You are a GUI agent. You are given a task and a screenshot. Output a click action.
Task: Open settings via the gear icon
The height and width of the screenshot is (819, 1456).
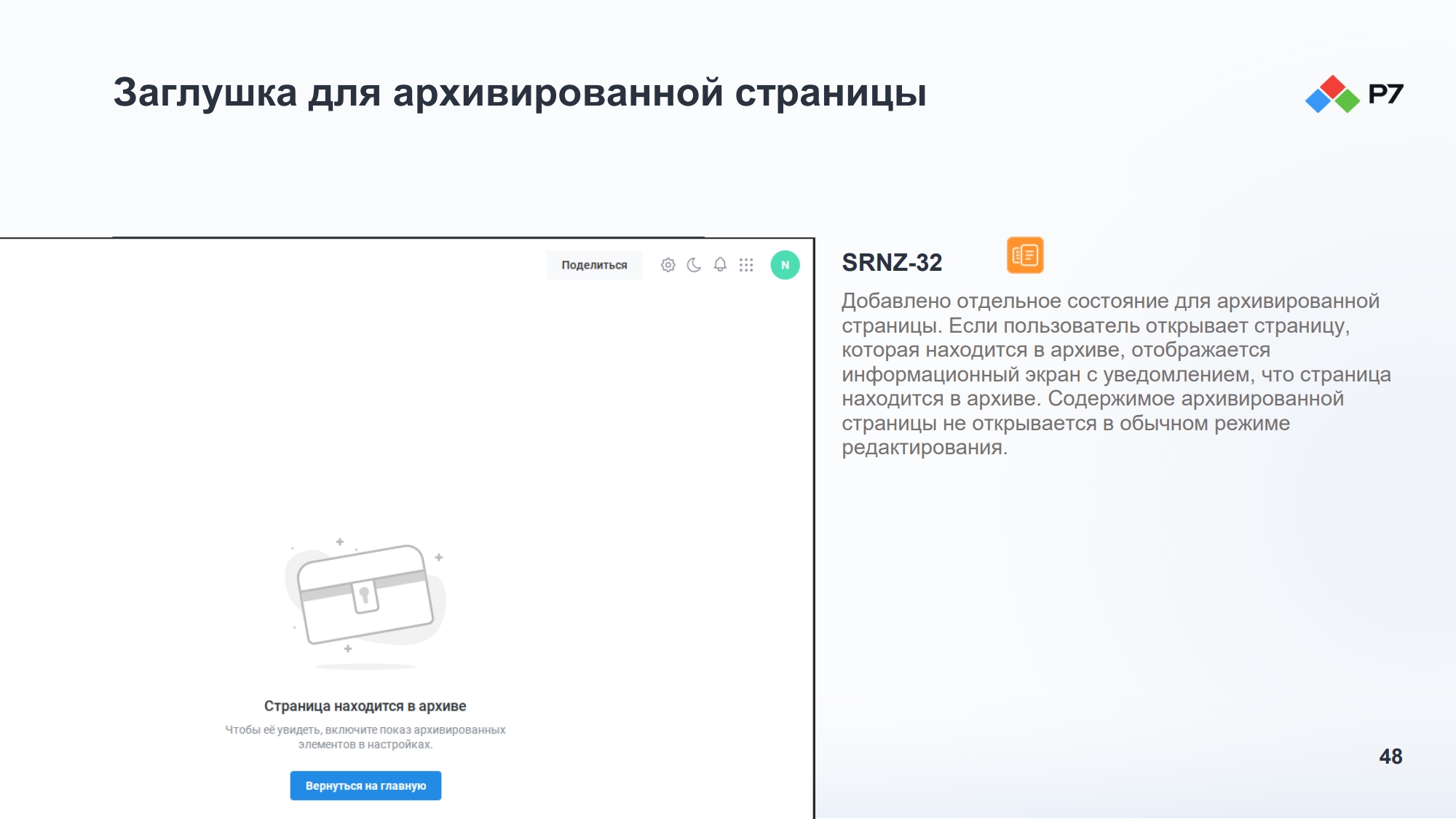(668, 265)
